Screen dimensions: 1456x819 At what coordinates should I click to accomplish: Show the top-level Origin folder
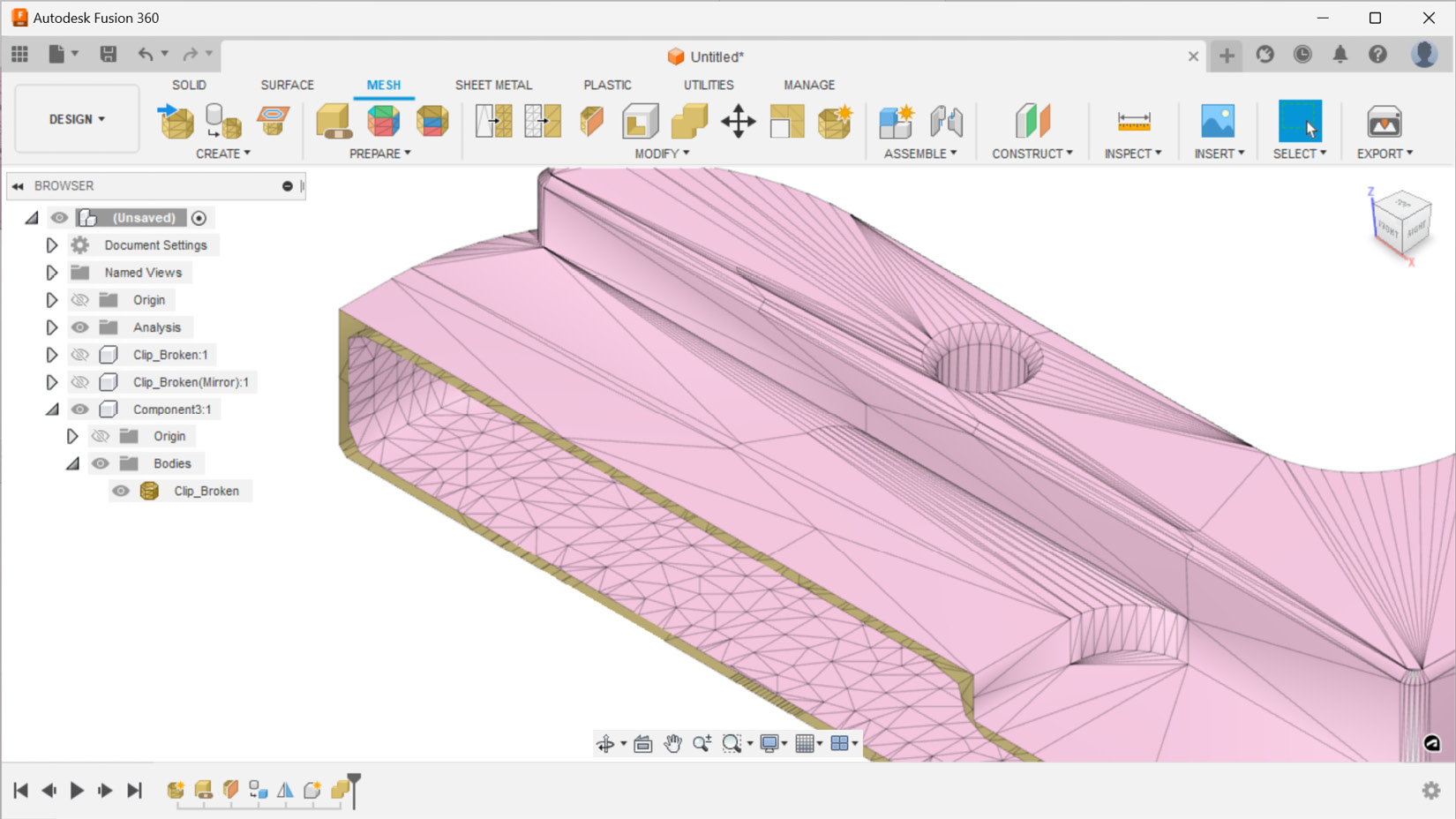79,300
